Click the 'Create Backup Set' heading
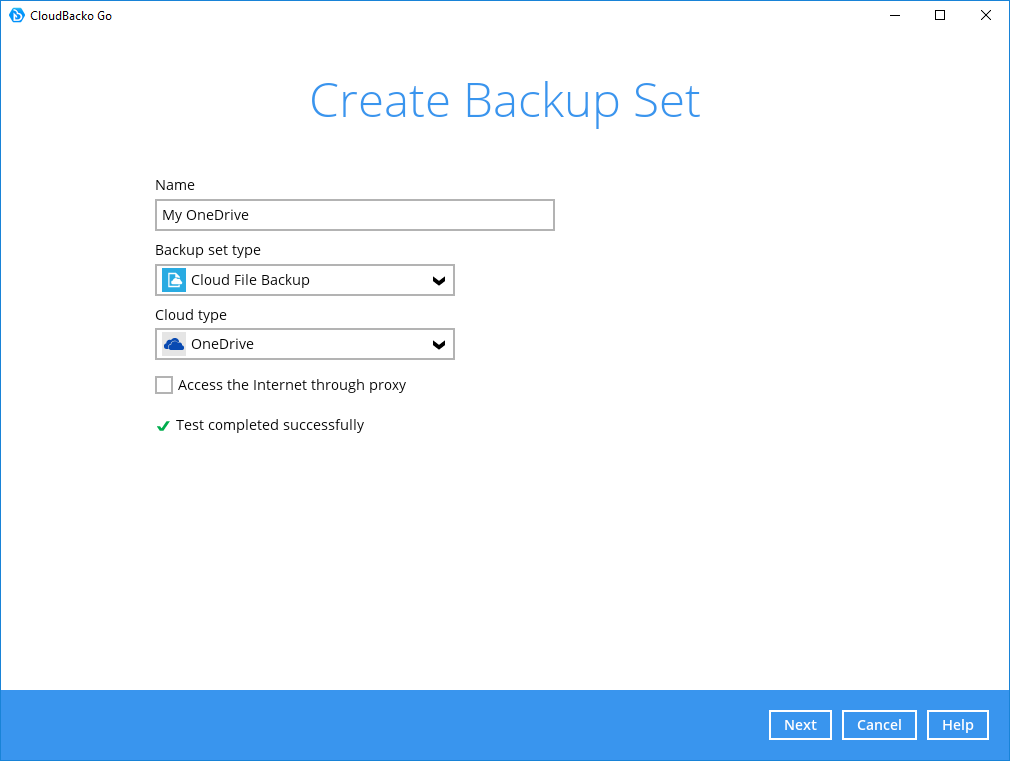Viewport: 1010px width, 761px height. (505, 101)
